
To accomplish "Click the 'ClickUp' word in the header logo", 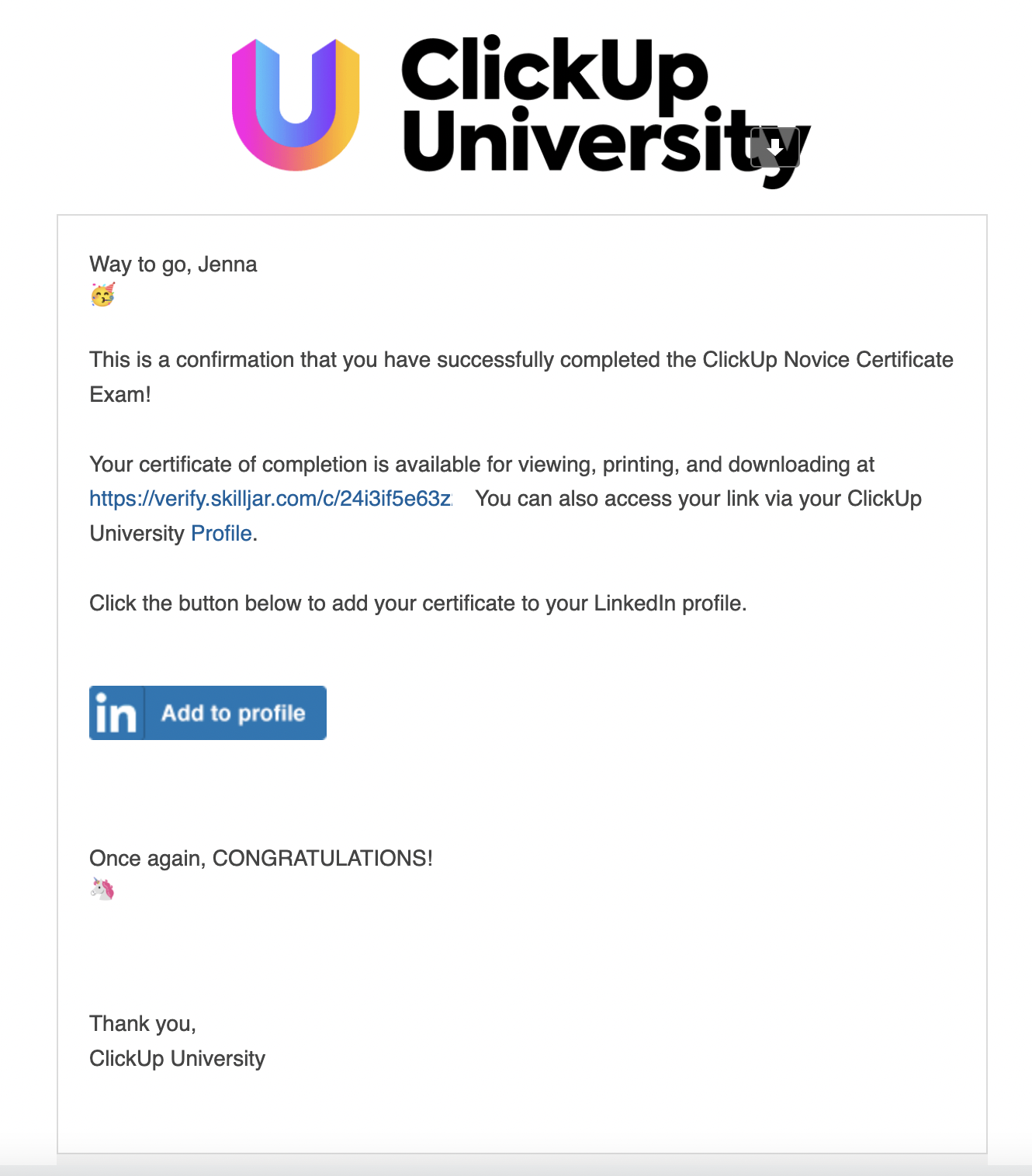I will pyautogui.click(x=554, y=71).
